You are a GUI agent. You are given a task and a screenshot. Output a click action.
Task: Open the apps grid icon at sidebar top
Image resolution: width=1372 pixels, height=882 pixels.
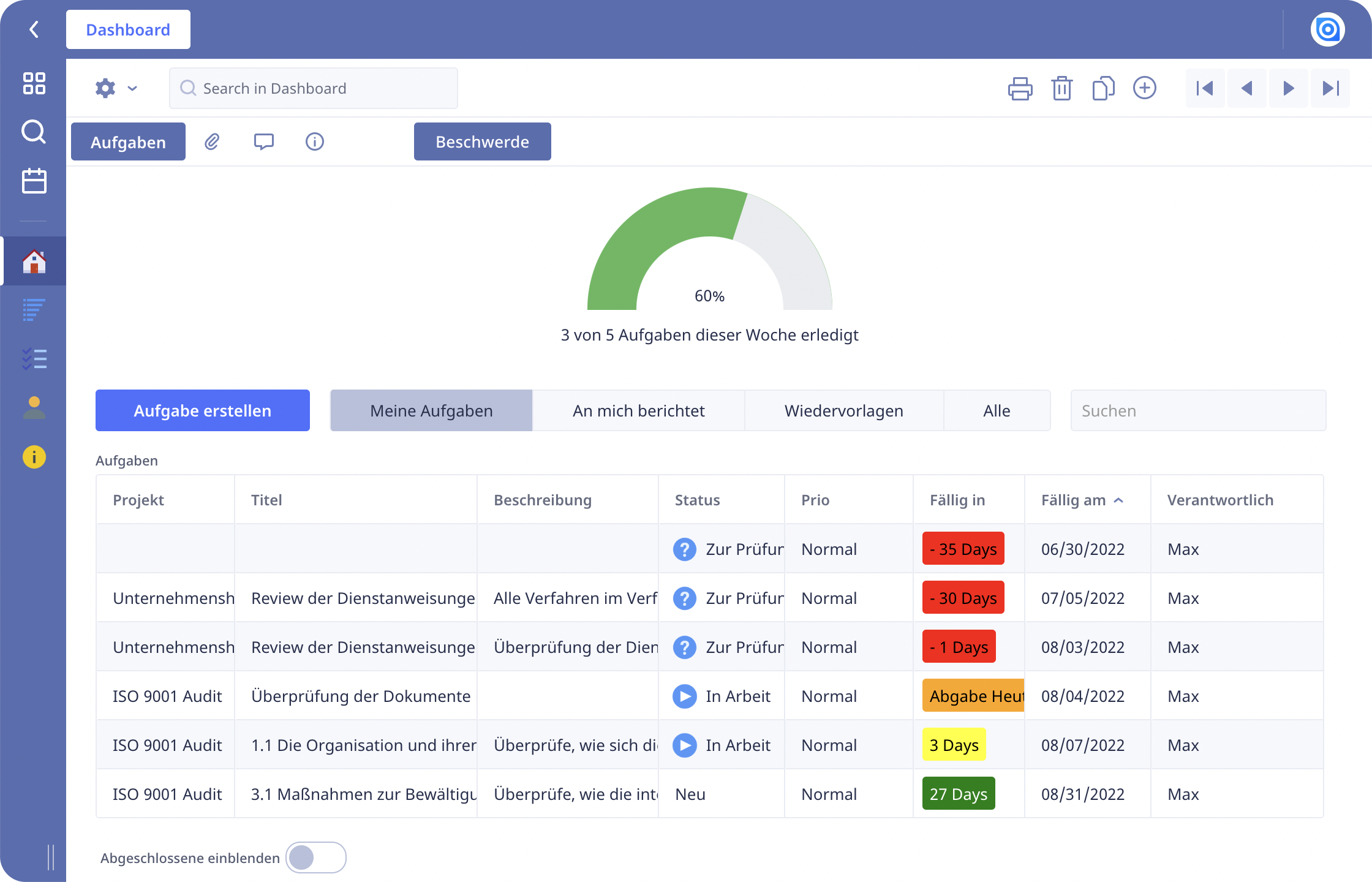(x=34, y=84)
